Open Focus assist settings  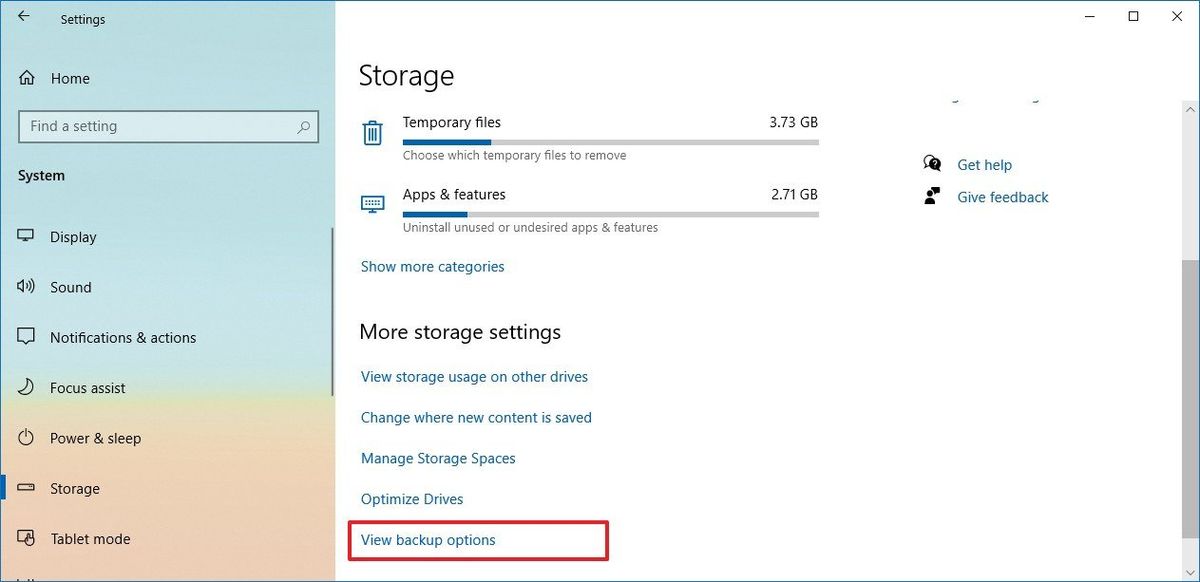click(25, 388)
